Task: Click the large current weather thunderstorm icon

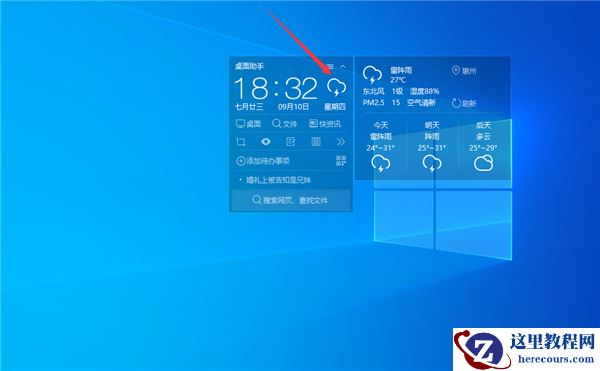Action: tap(372, 75)
